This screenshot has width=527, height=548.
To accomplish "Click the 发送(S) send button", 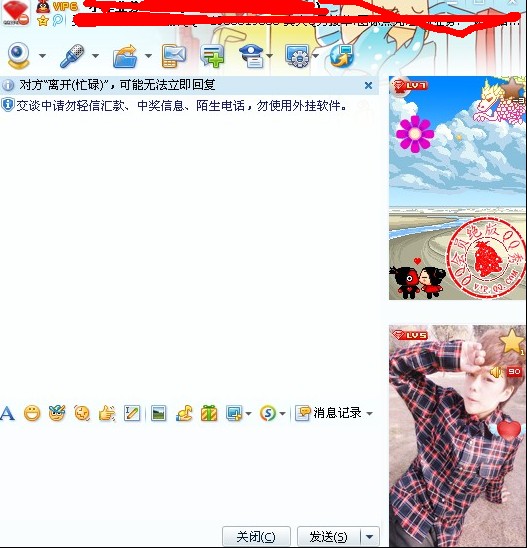I will point(328,536).
